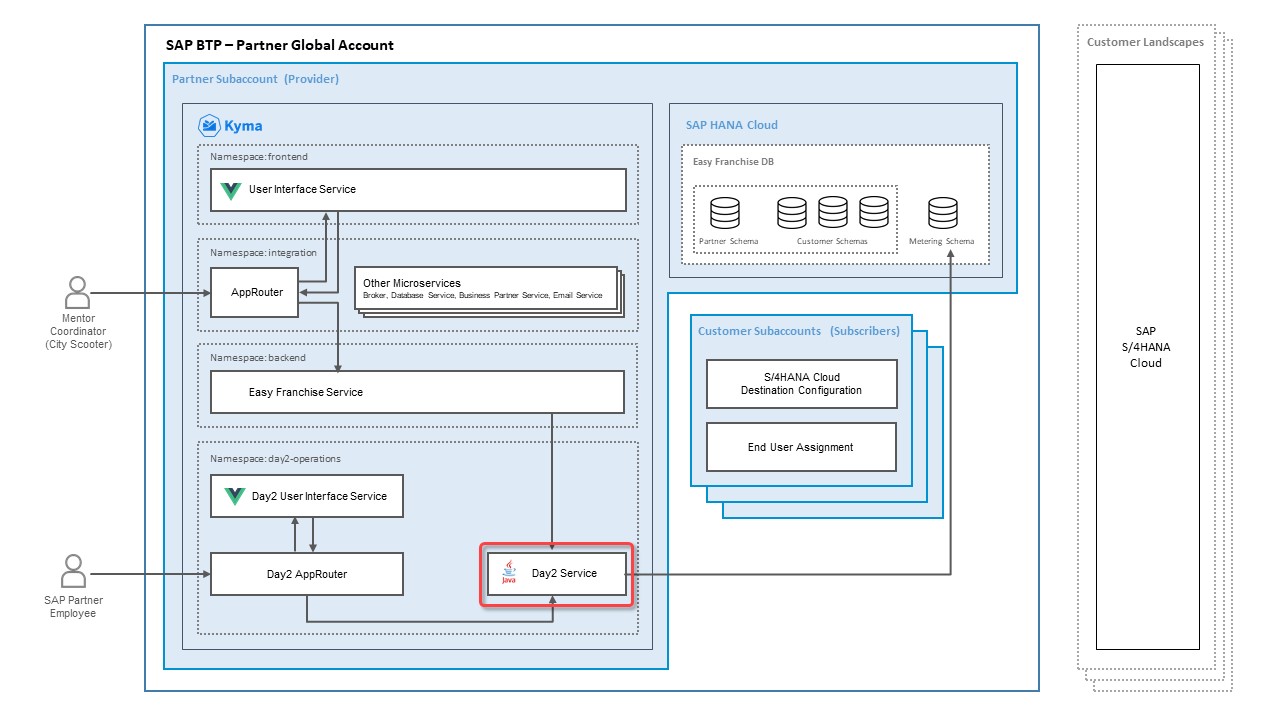The image size is (1280, 720).
Task: Click the SAP HANA Cloud heading
Action: (x=732, y=125)
